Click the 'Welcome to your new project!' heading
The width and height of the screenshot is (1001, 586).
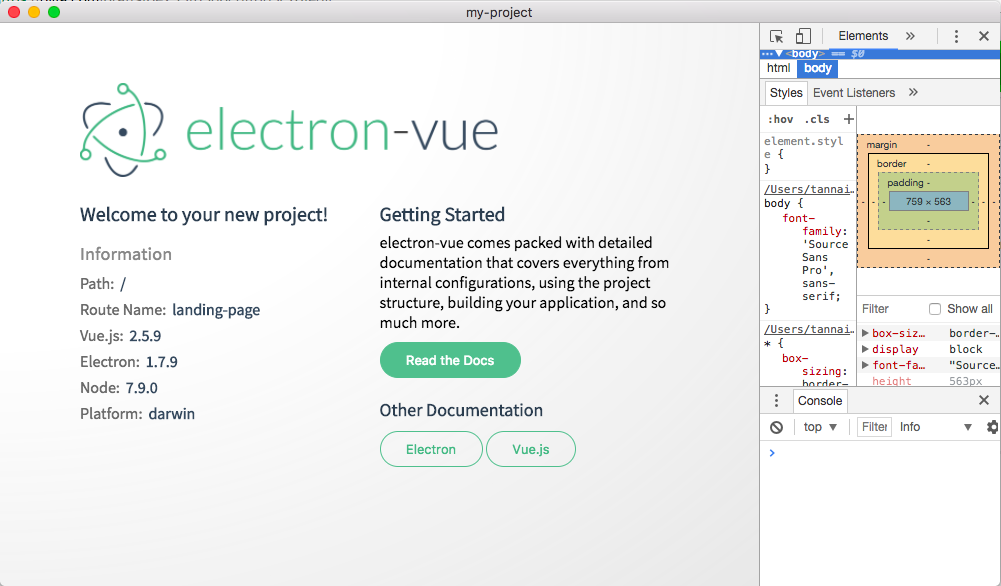click(204, 215)
